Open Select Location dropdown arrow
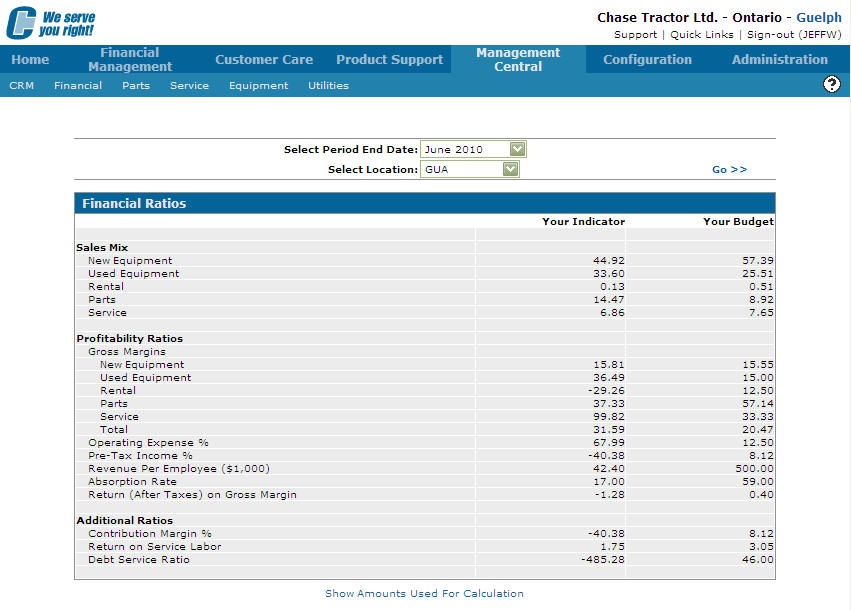This screenshot has width=851, height=610. click(x=510, y=169)
